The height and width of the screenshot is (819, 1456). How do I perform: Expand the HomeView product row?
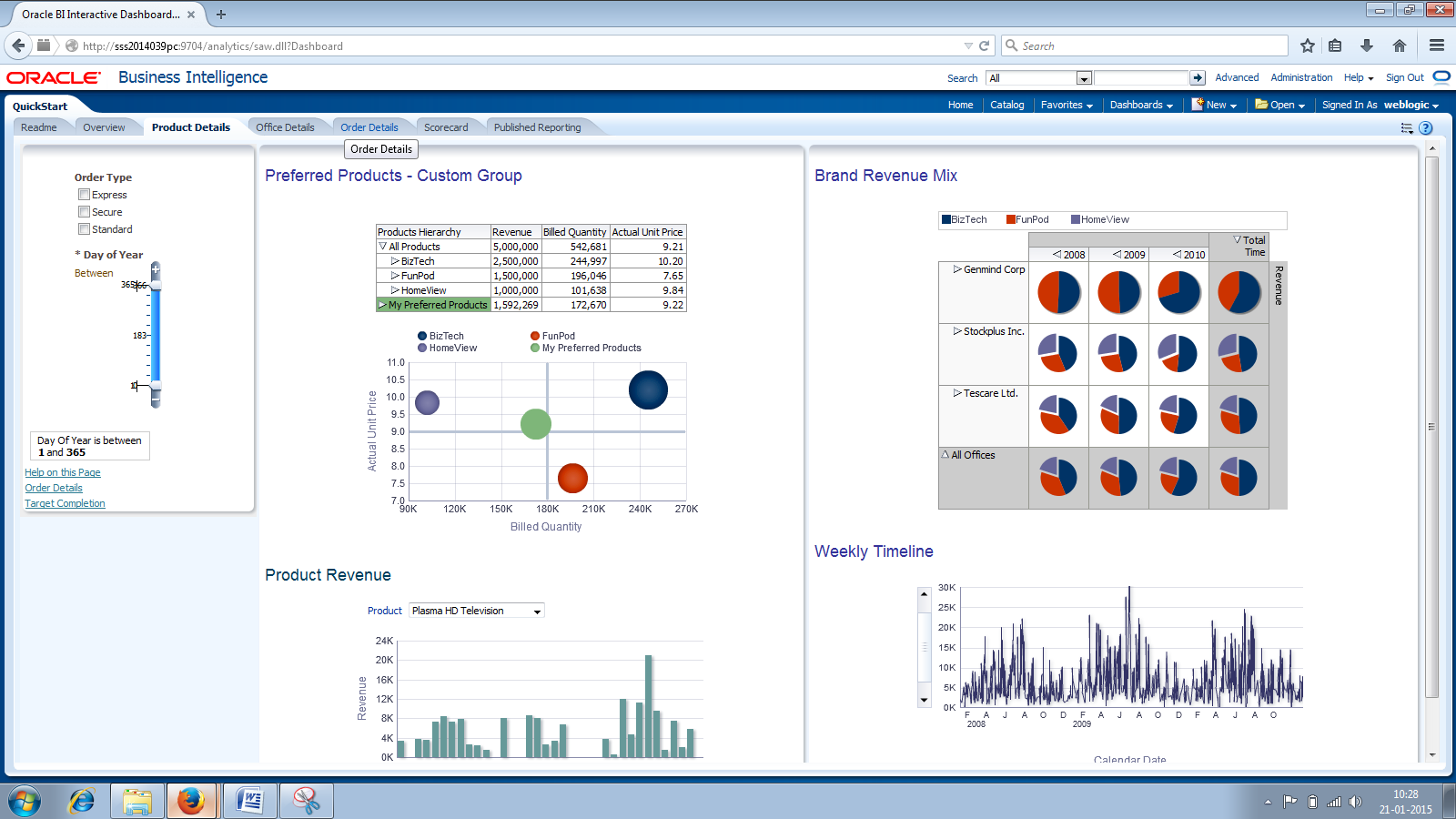coord(395,290)
